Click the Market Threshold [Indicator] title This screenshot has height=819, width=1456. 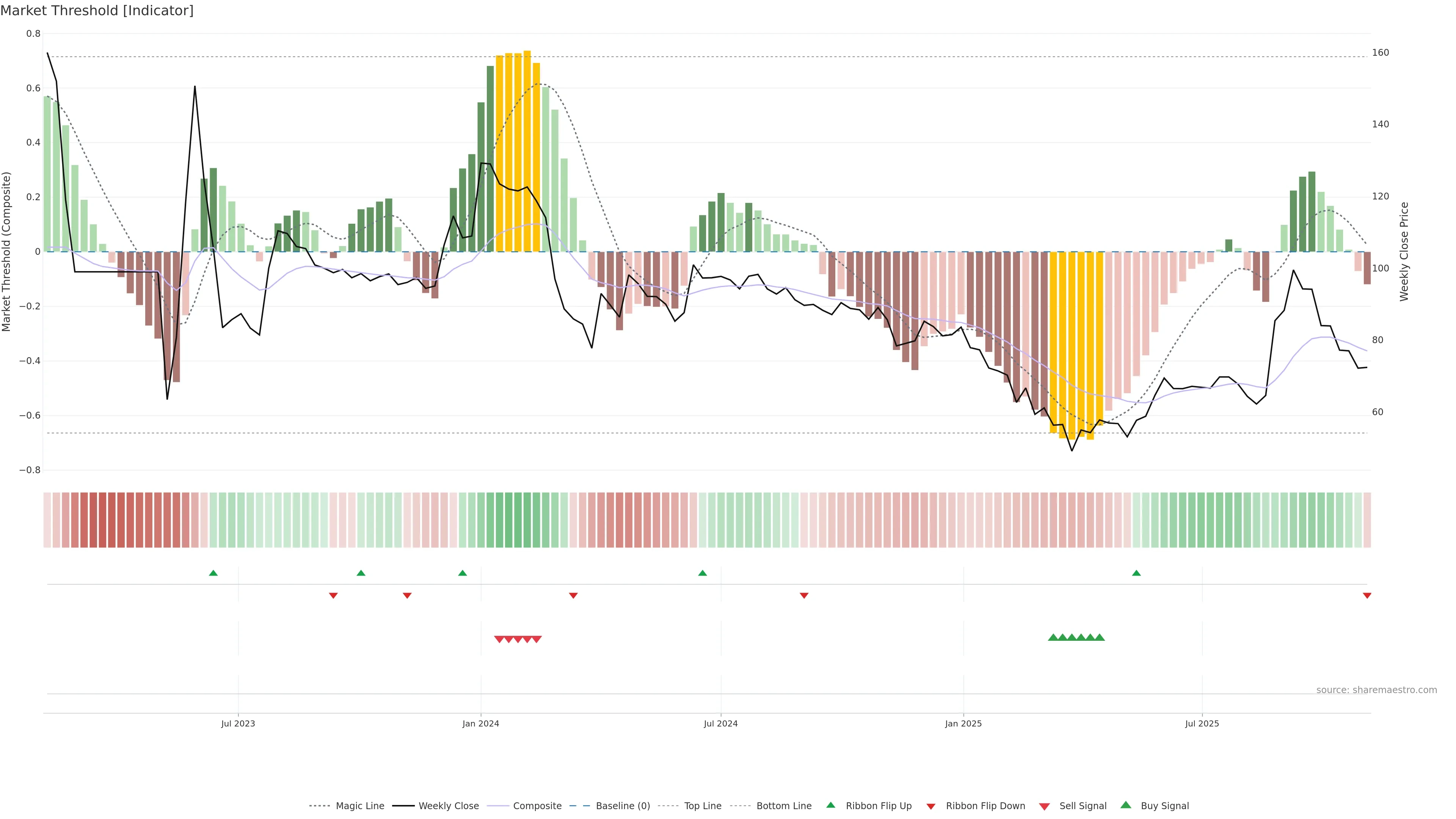(97, 11)
